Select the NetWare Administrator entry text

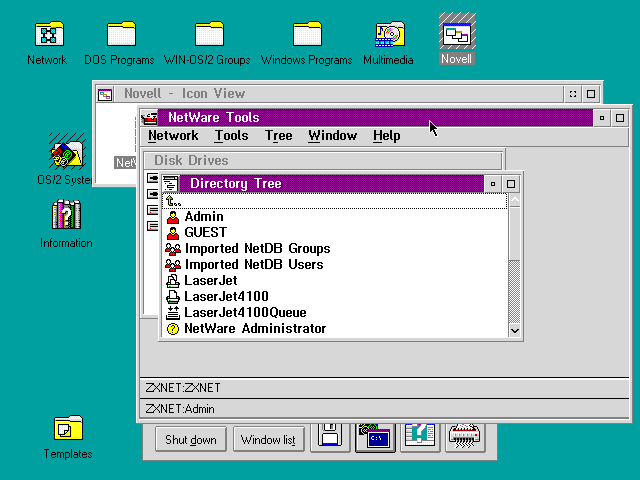255,328
